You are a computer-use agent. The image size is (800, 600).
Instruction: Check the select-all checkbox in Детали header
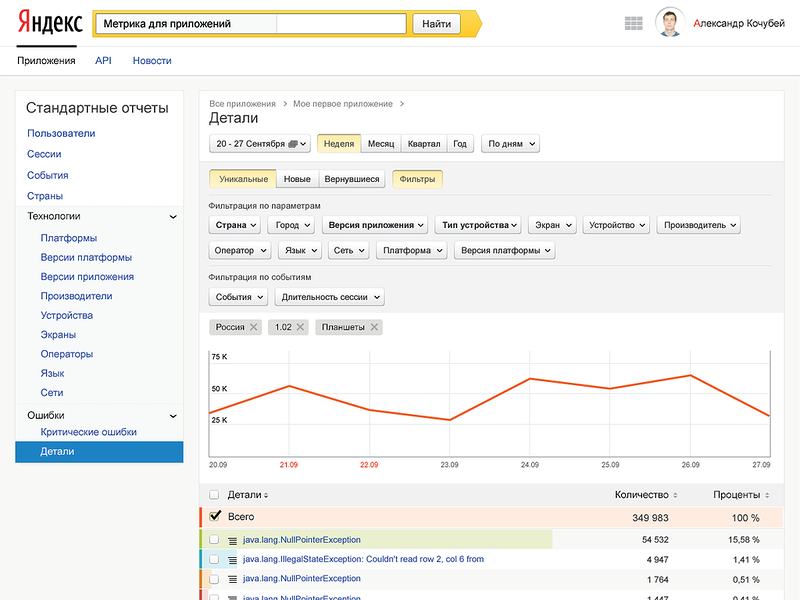pyautogui.click(x=214, y=495)
